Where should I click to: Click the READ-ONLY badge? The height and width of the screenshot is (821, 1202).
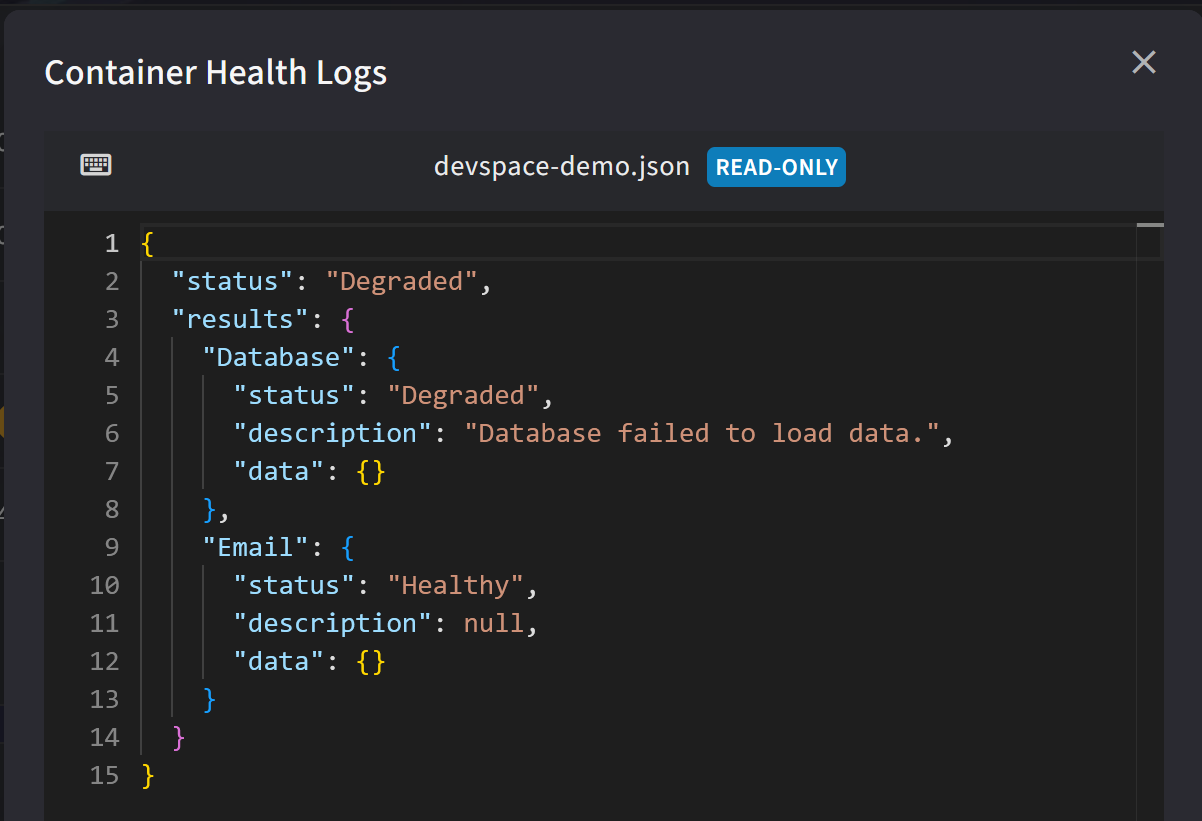[776, 167]
